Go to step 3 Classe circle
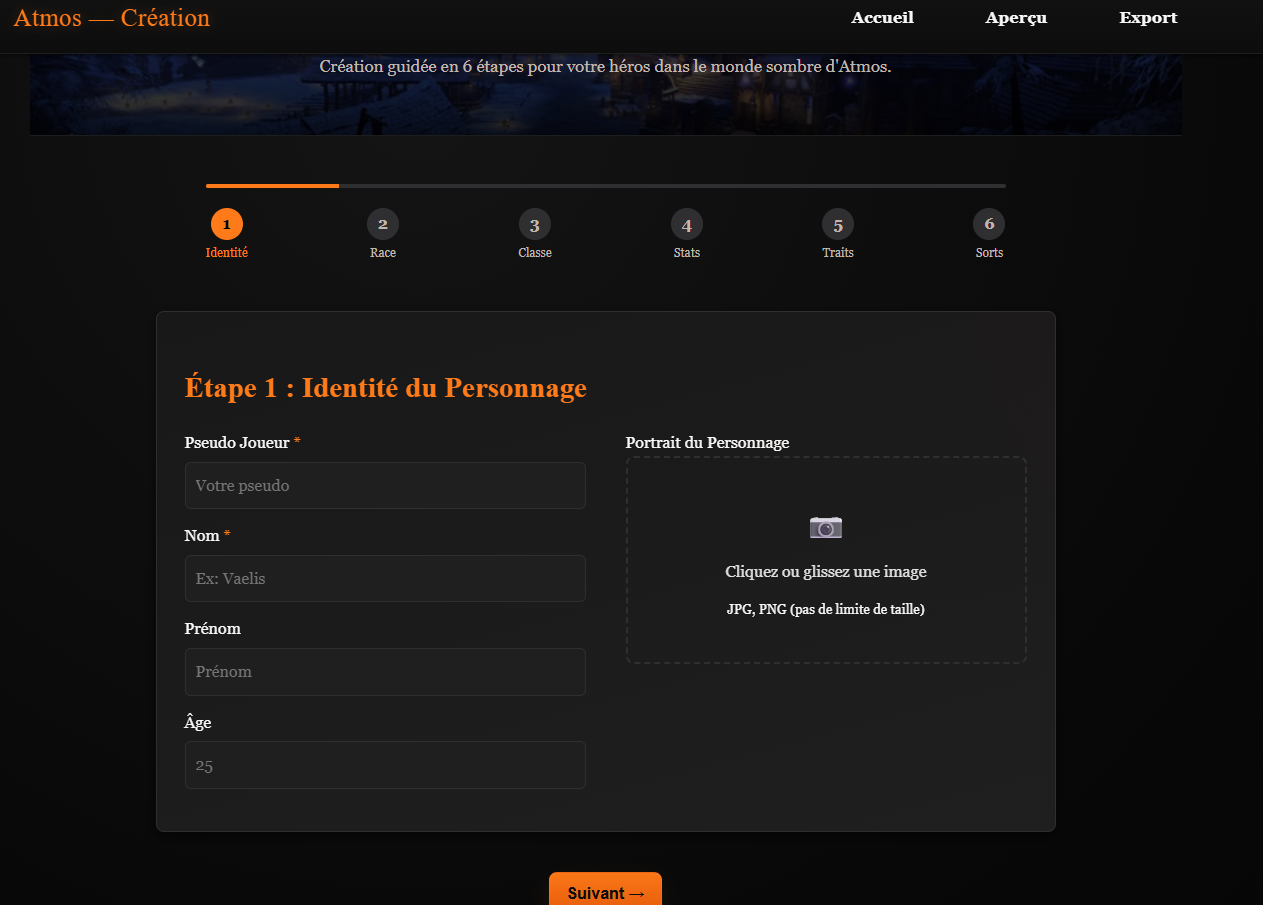The width and height of the screenshot is (1263, 905). [x=535, y=224]
